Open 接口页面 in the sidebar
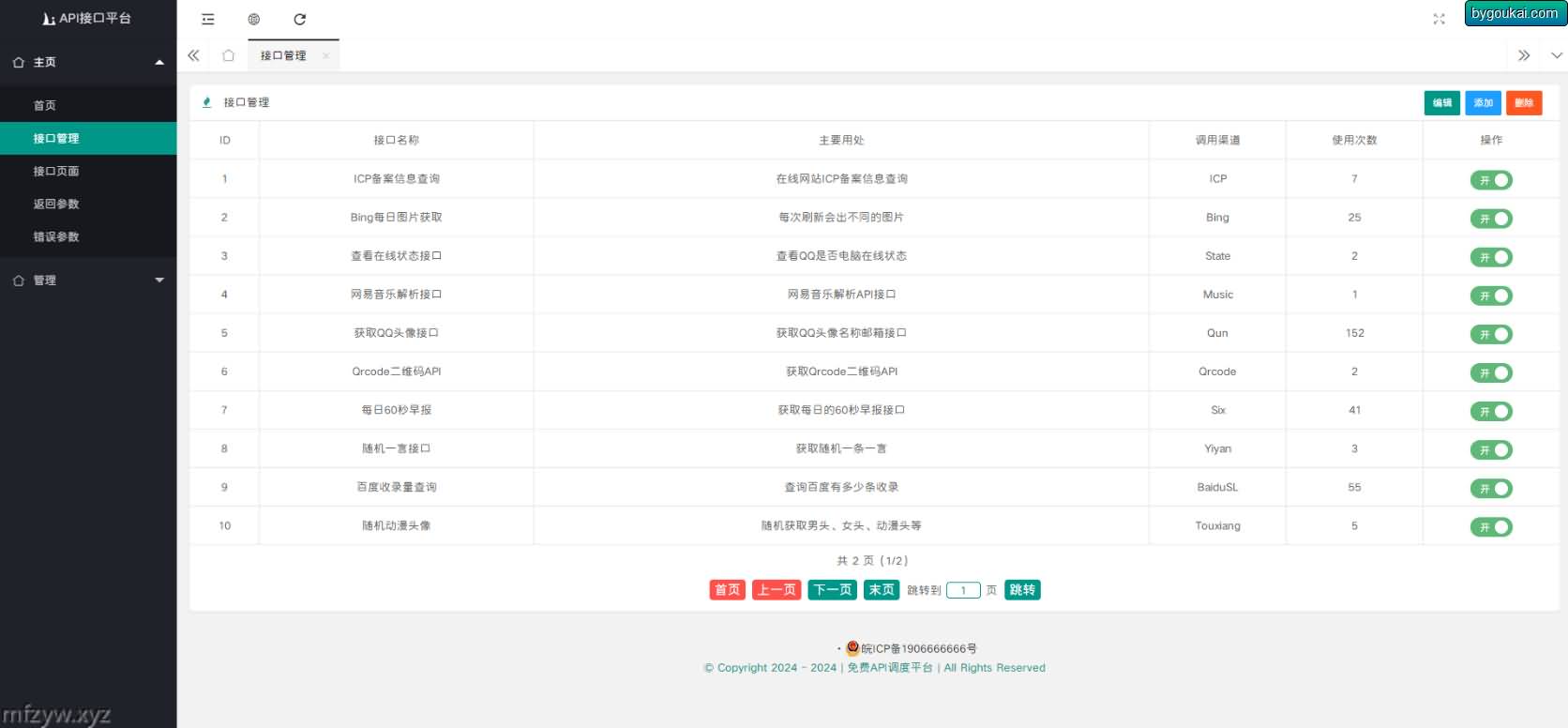The height and width of the screenshot is (728, 1568). 56,171
